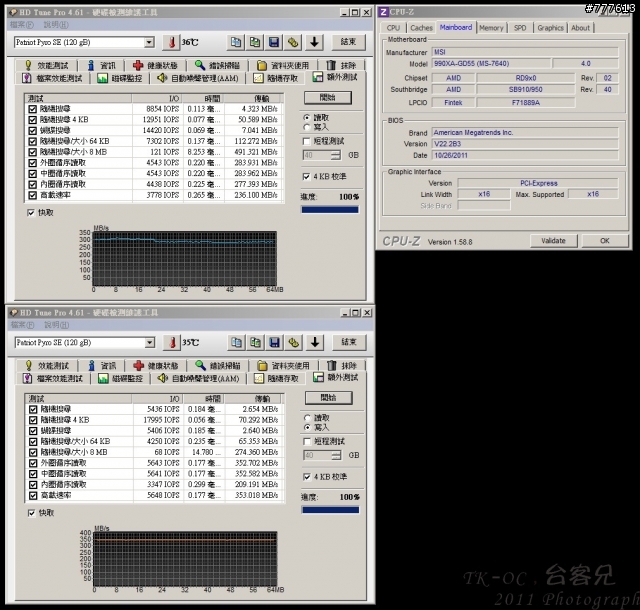The image size is (640, 610).
Task: Uncheck first random seek test, top window
Action: coord(32,109)
